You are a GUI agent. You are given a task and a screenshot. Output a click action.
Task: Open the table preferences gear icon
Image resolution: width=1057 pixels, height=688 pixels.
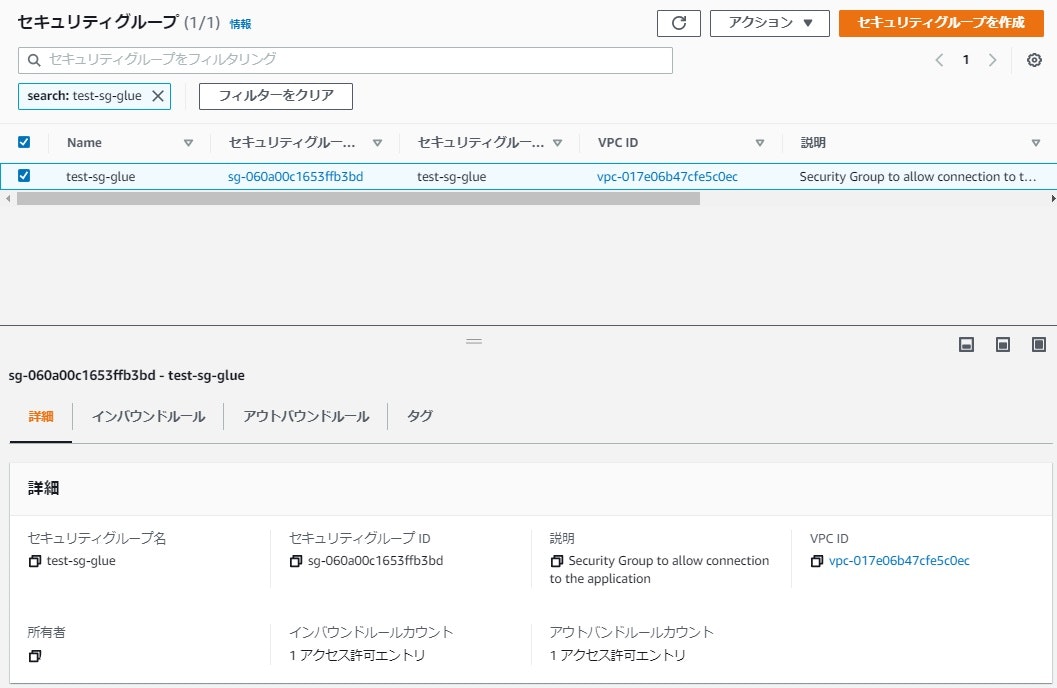(x=1034, y=60)
